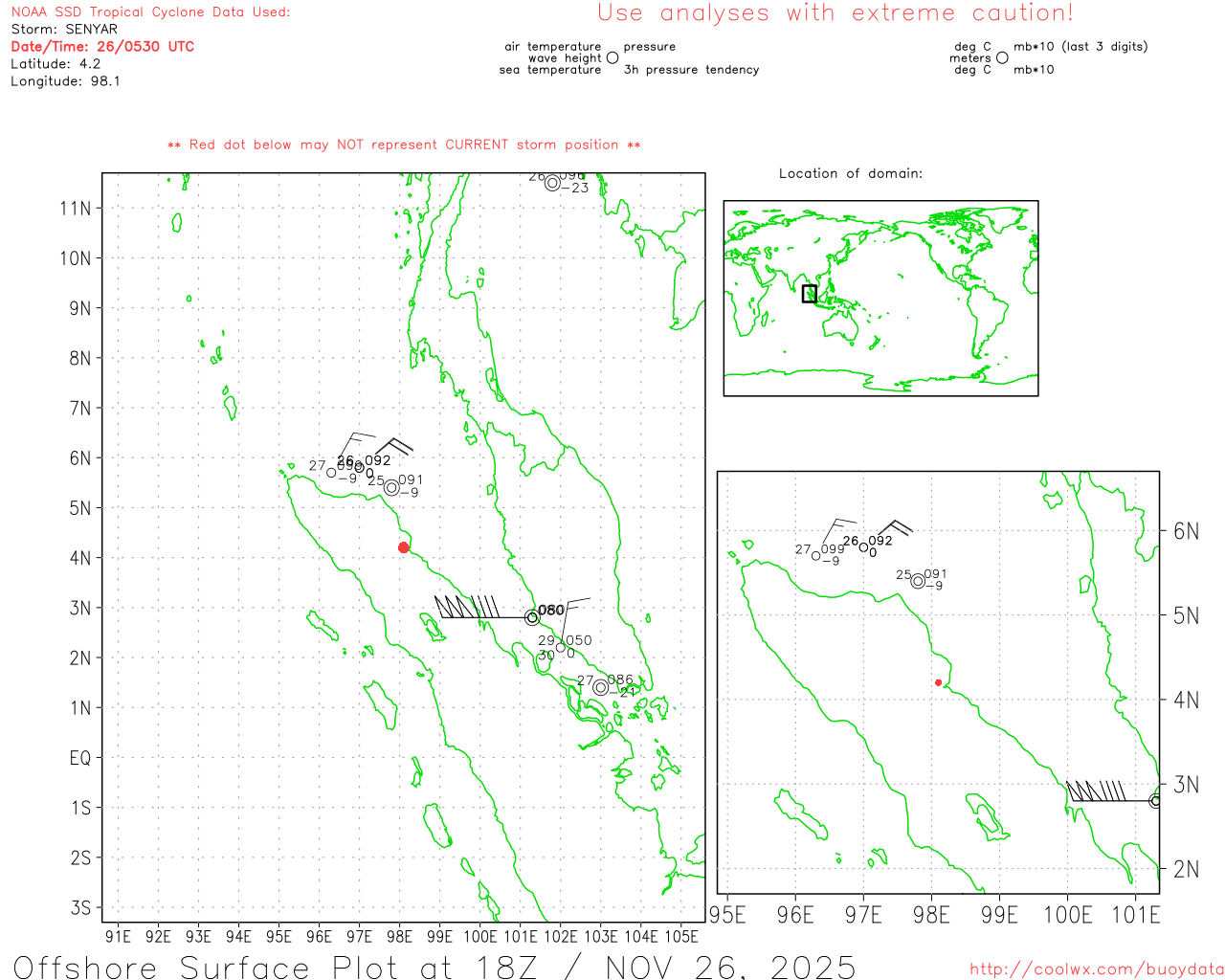Click legend circle beside air temperature label
1225x980 pixels.
coord(612,57)
